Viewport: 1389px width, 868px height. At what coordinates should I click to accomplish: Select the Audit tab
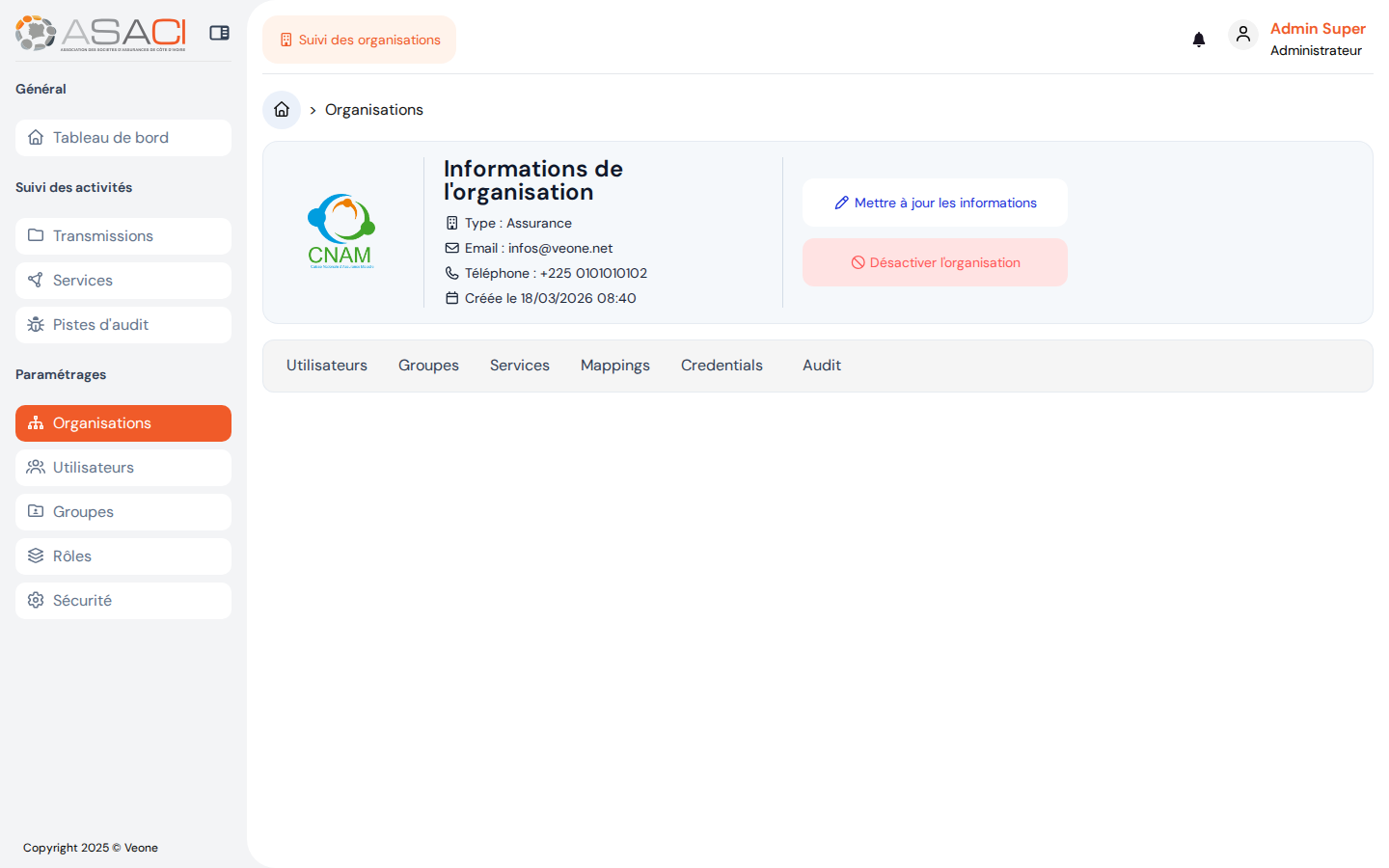[821, 365]
